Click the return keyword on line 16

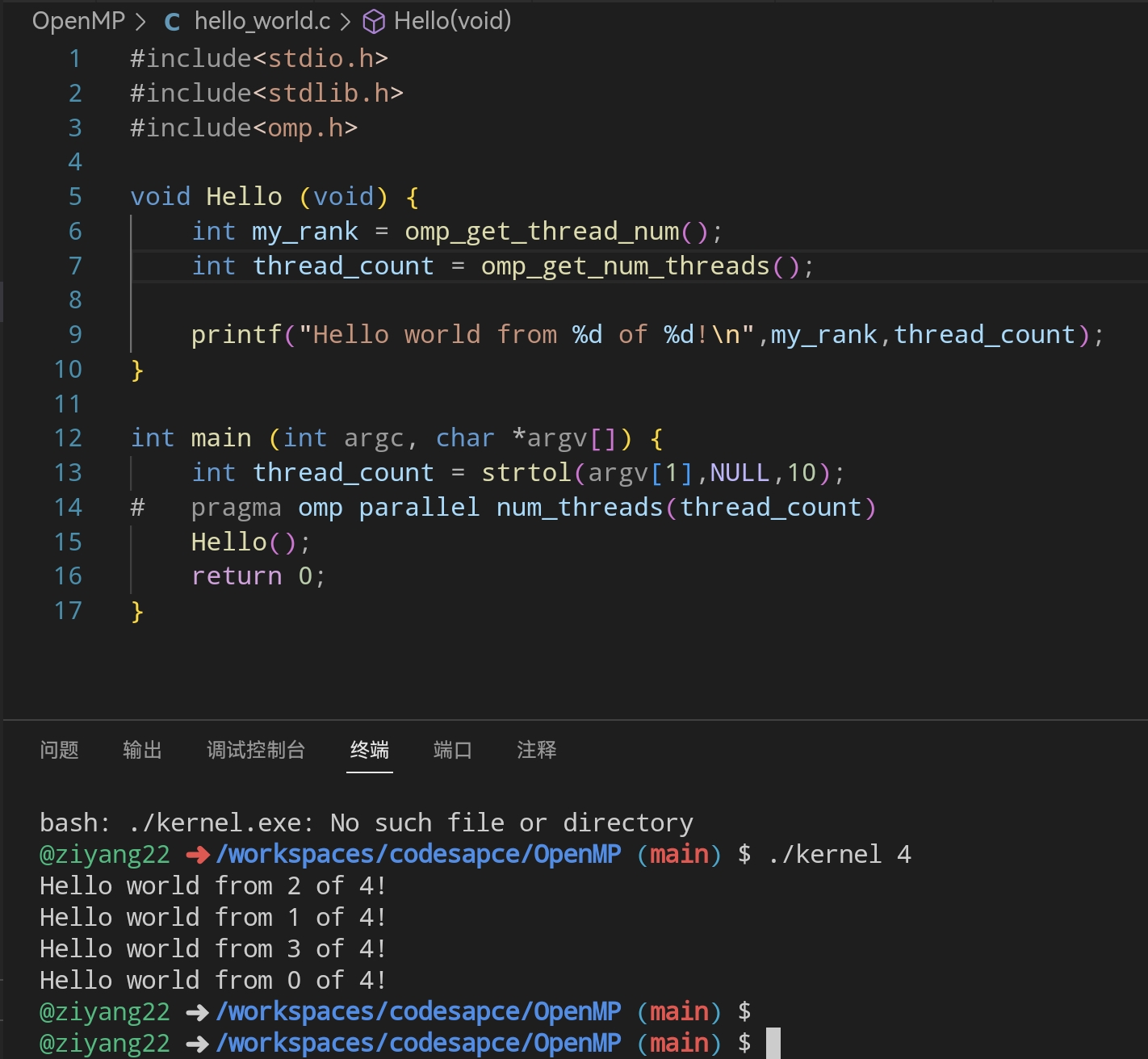click(x=237, y=576)
